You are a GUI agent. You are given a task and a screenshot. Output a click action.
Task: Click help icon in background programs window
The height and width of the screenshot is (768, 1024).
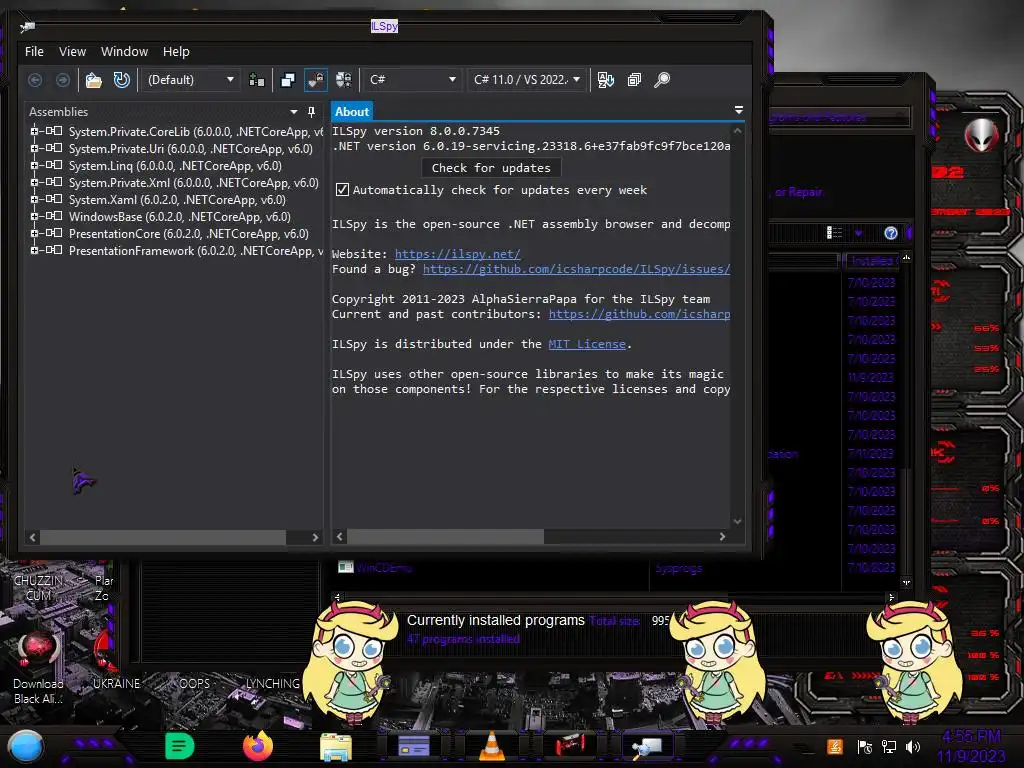click(x=891, y=233)
